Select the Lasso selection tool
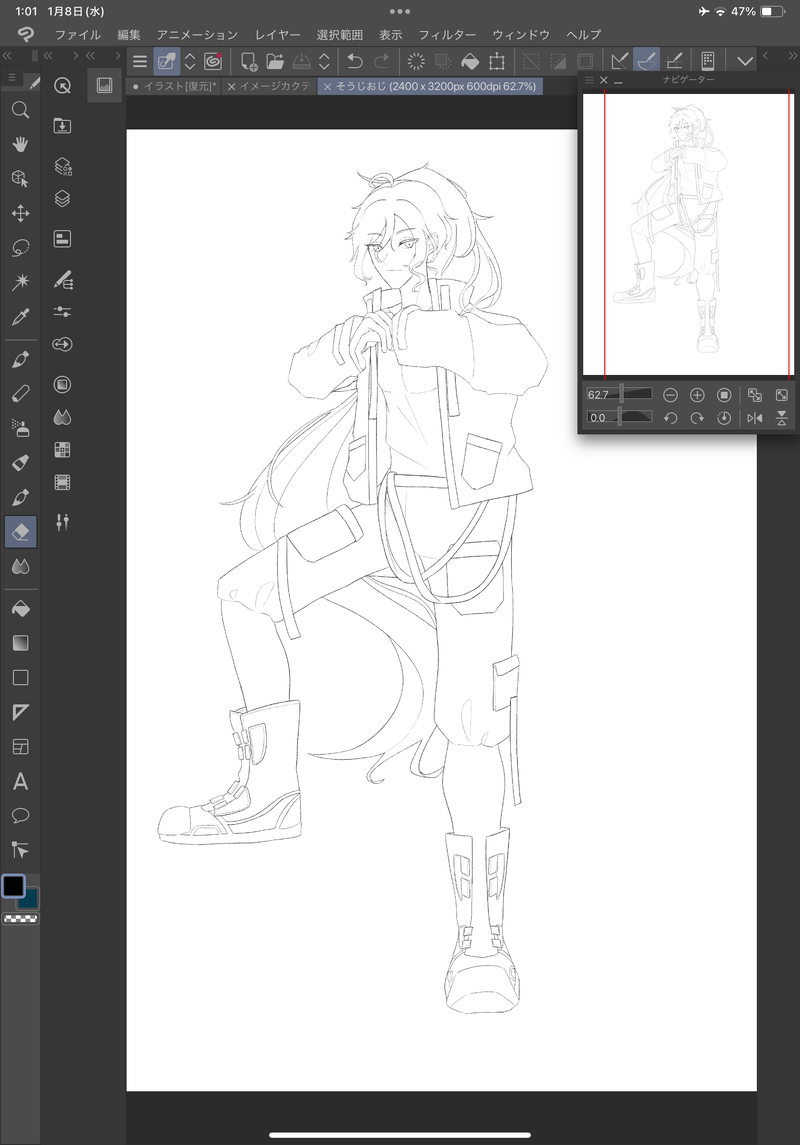The width and height of the screenshot is (800, 1145). click(20, 248)
